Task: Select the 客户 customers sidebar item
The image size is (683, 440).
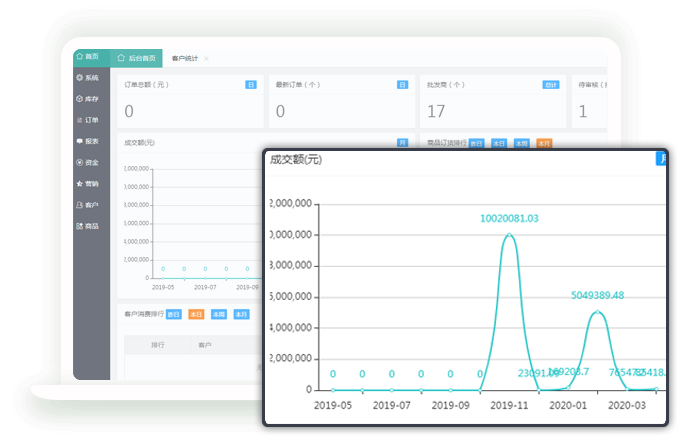Action: click(88, 205)
